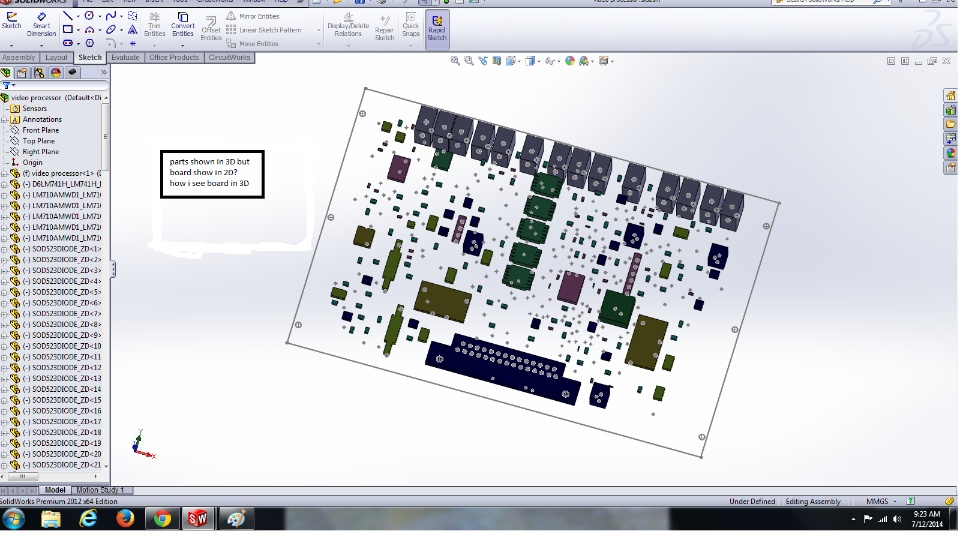Screen dimensions: 960x540
Task: Open FeatureManager design tree tab
Action: coord(6,73)
